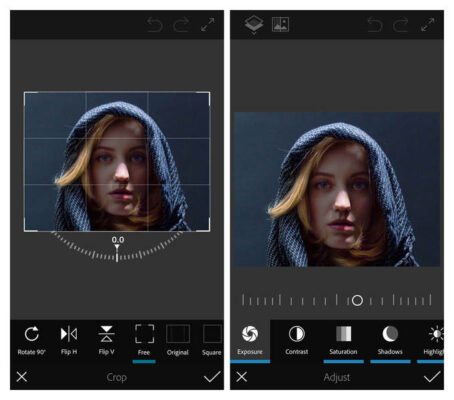
Task: Tap the Crop title label
Action: click(x=116, y=377)
